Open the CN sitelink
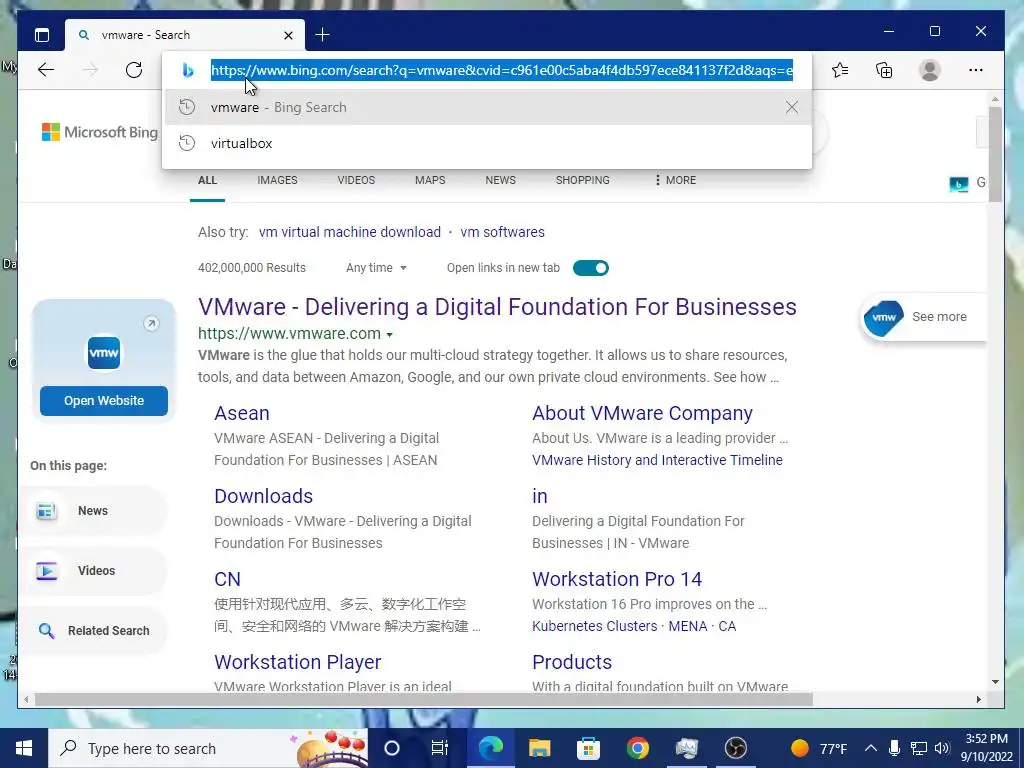 coord(227,579)
